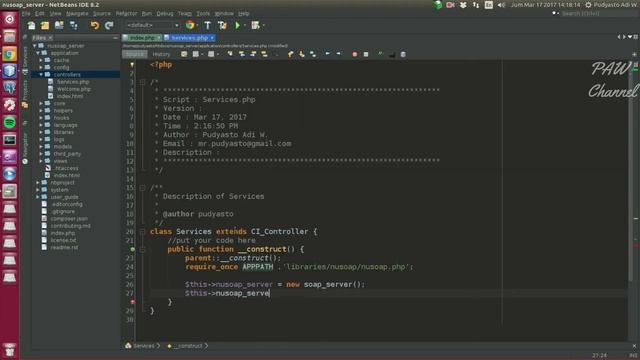The image size is (640, 360).
Task: Open the Refactor menu
Action: point(127,13)
